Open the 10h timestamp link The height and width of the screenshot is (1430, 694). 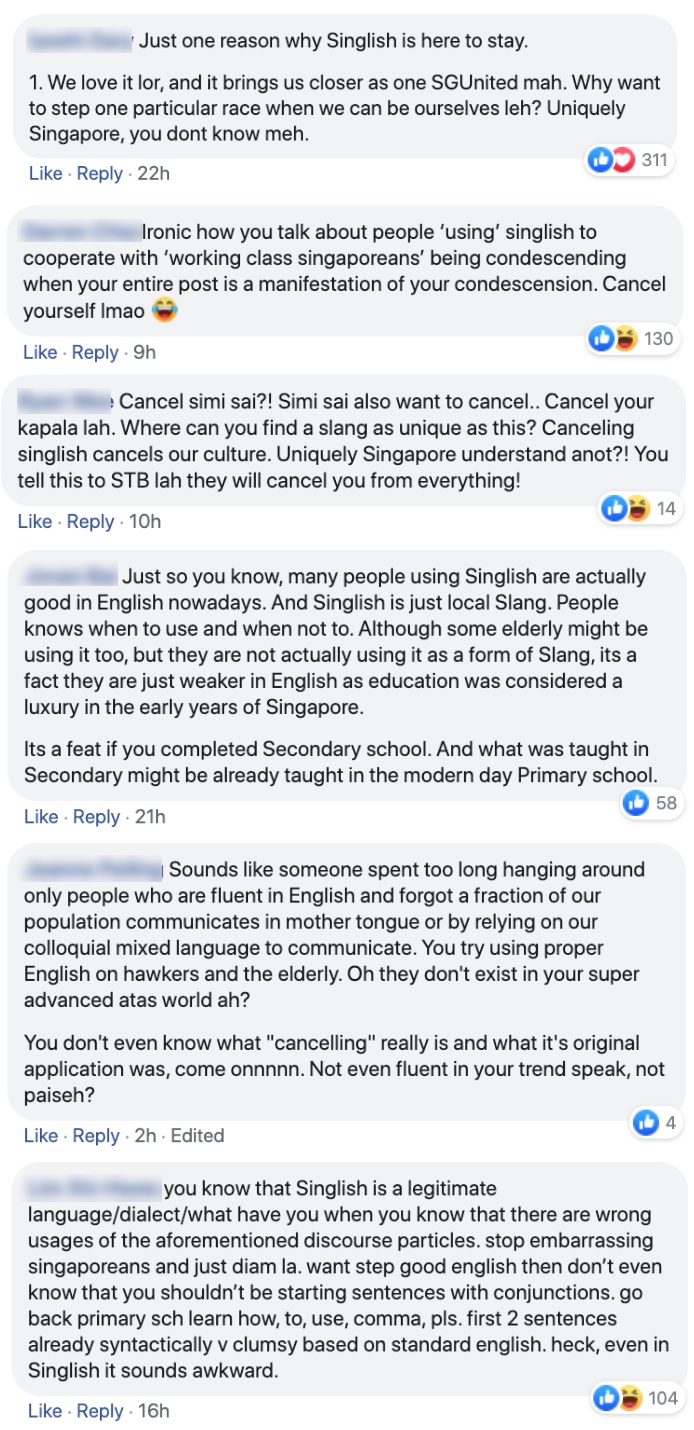click(145, 521)
